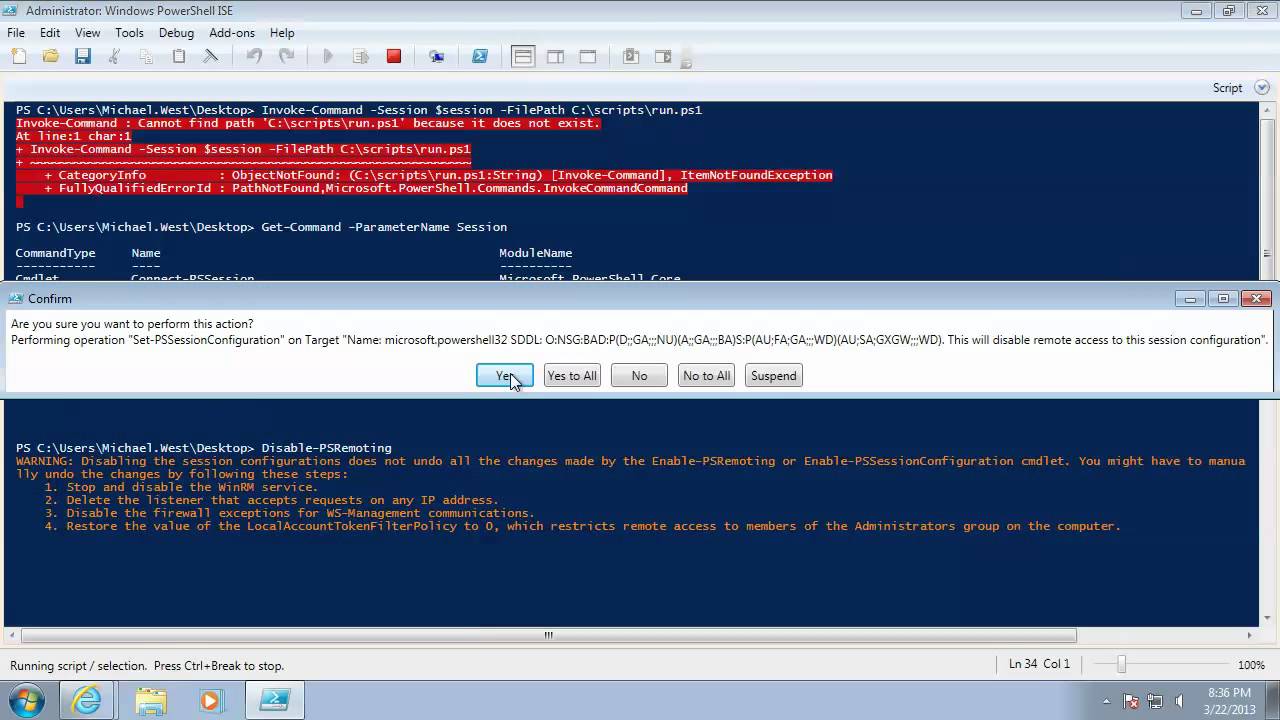The height and width of the screenshot is (720, 1280).
Task: Click the PowerShell ISE taskbar button
Action: pos(275,700)
